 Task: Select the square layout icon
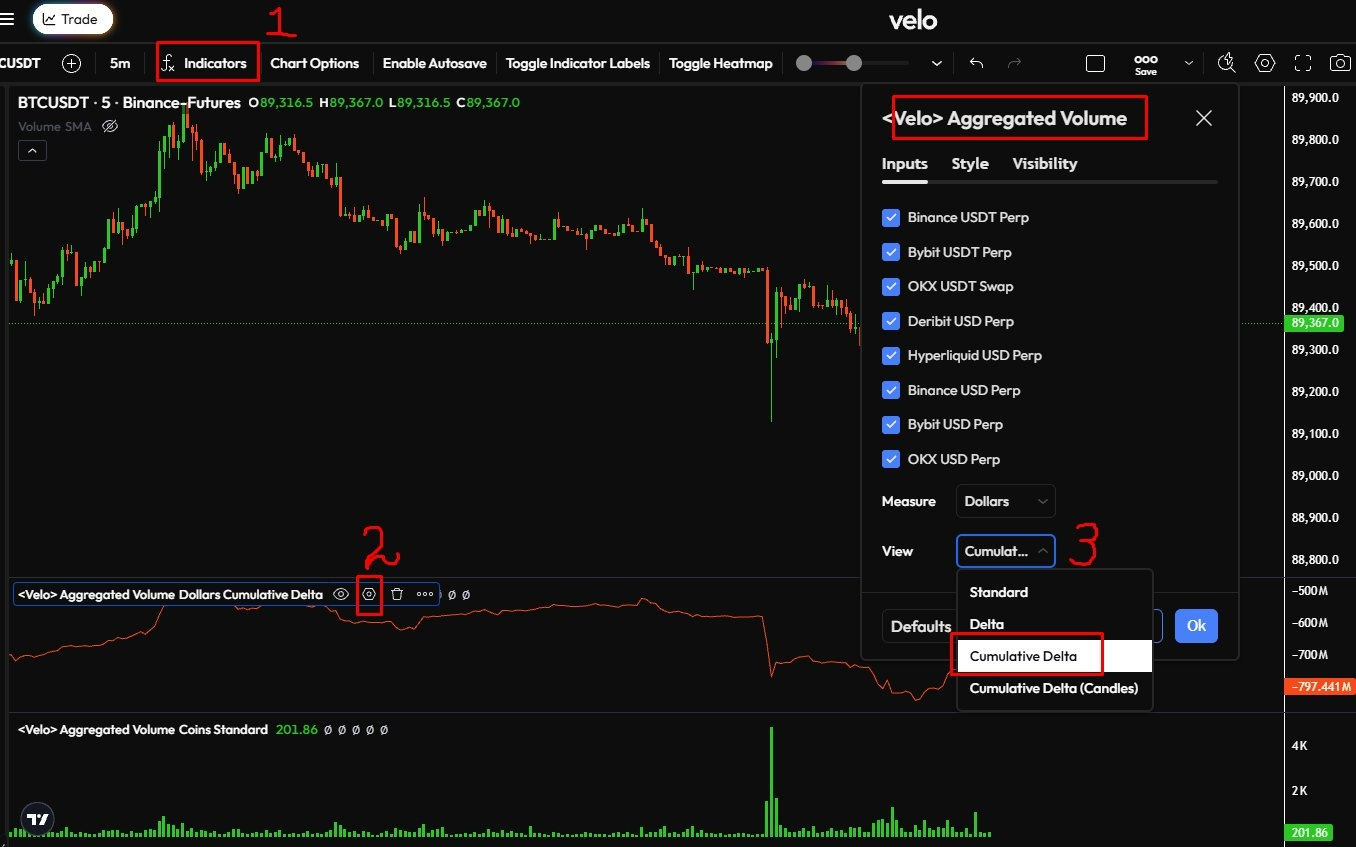pyautogui.click(x=1095, y=63)
